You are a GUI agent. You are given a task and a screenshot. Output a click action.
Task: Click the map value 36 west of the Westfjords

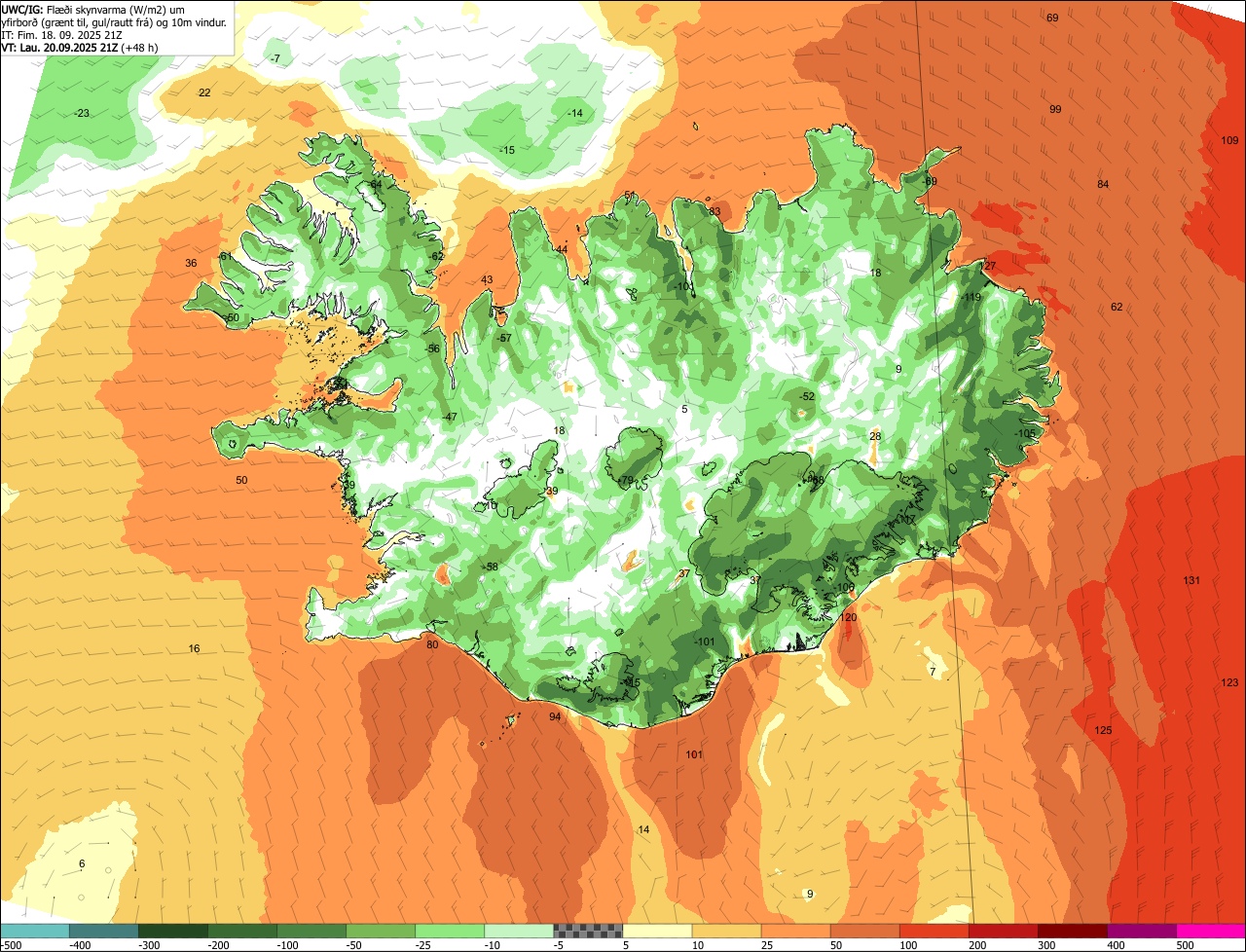(191, 263)
